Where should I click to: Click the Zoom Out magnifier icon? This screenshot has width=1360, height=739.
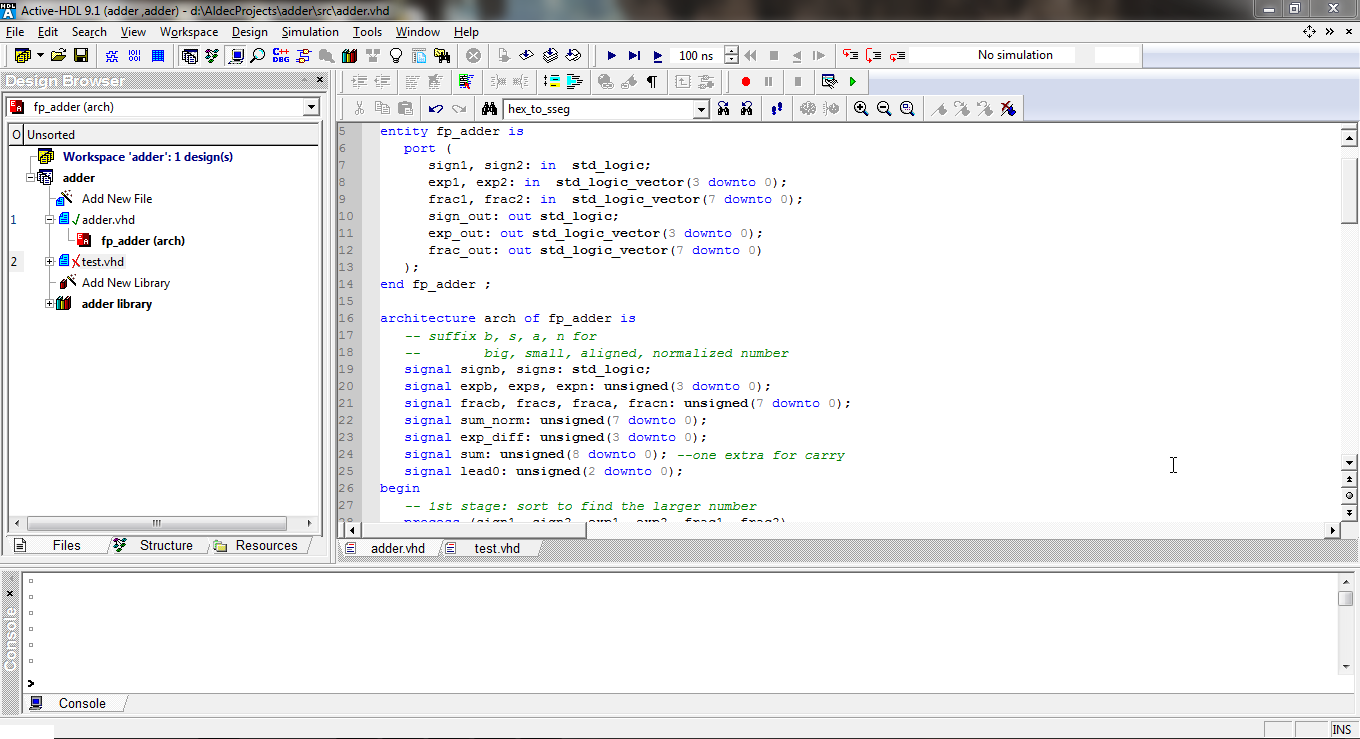point(884,108)
